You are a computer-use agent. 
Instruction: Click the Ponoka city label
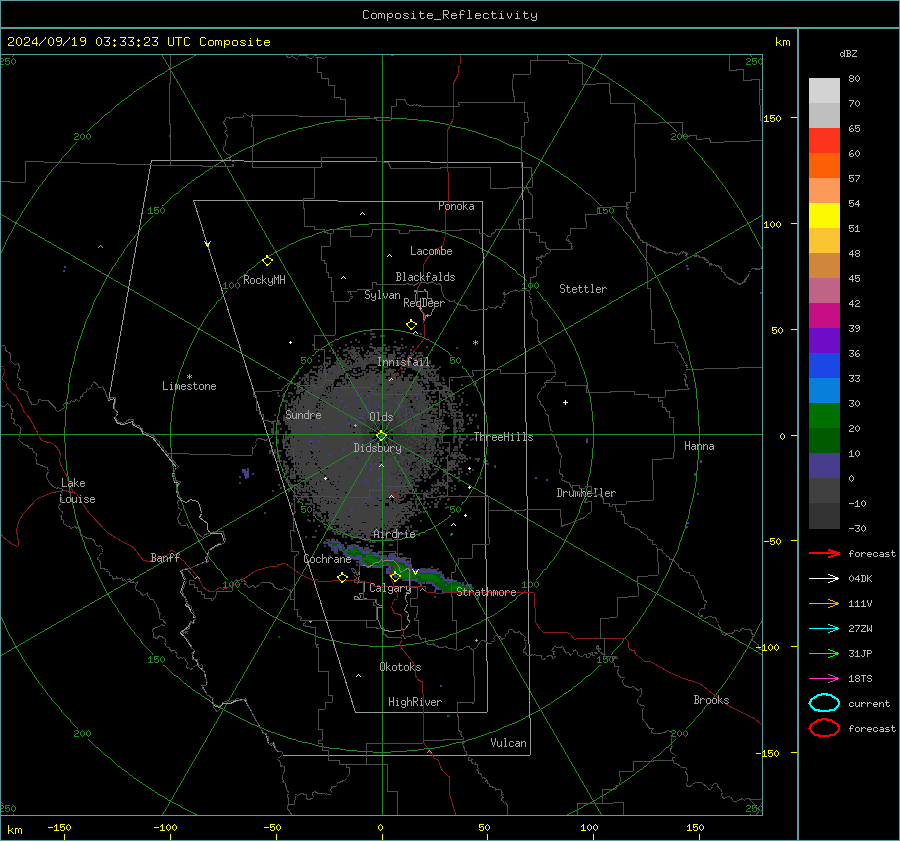456,206
